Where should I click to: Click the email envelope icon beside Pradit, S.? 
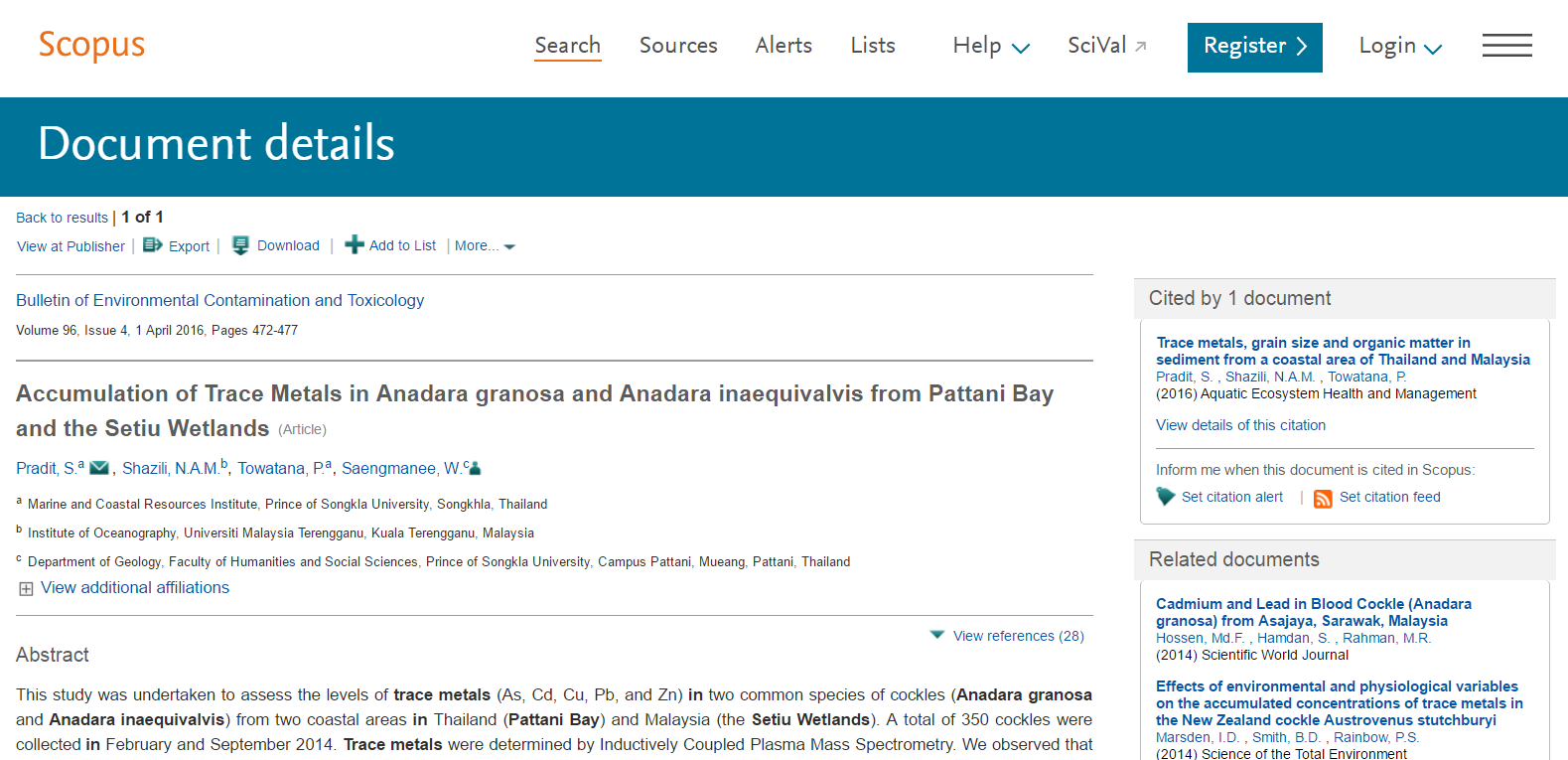point(99,468)
